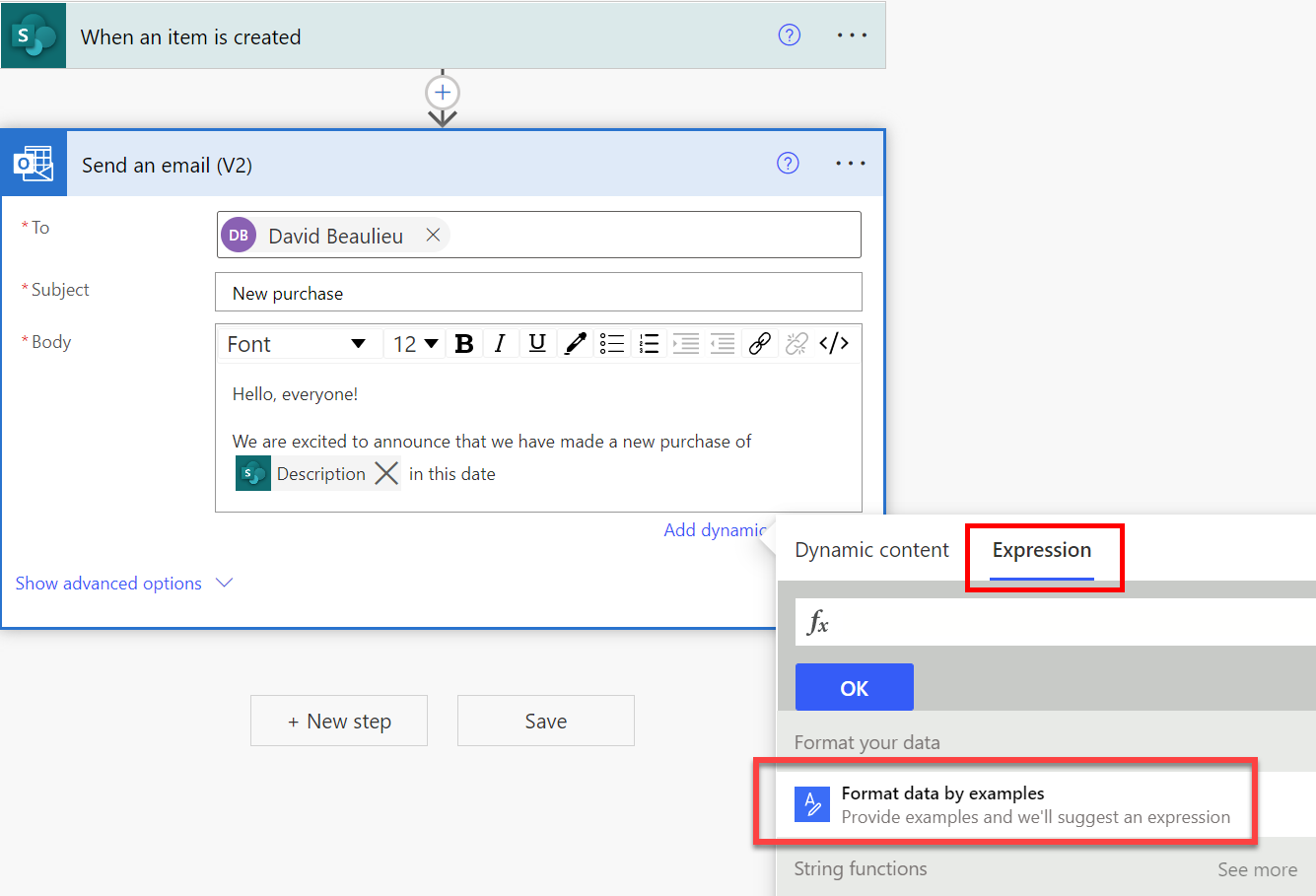The height and width of the screenshot is (896, 1316).
Task: Click the Outlook icon on Send an email step
Action: pos(33,163)
